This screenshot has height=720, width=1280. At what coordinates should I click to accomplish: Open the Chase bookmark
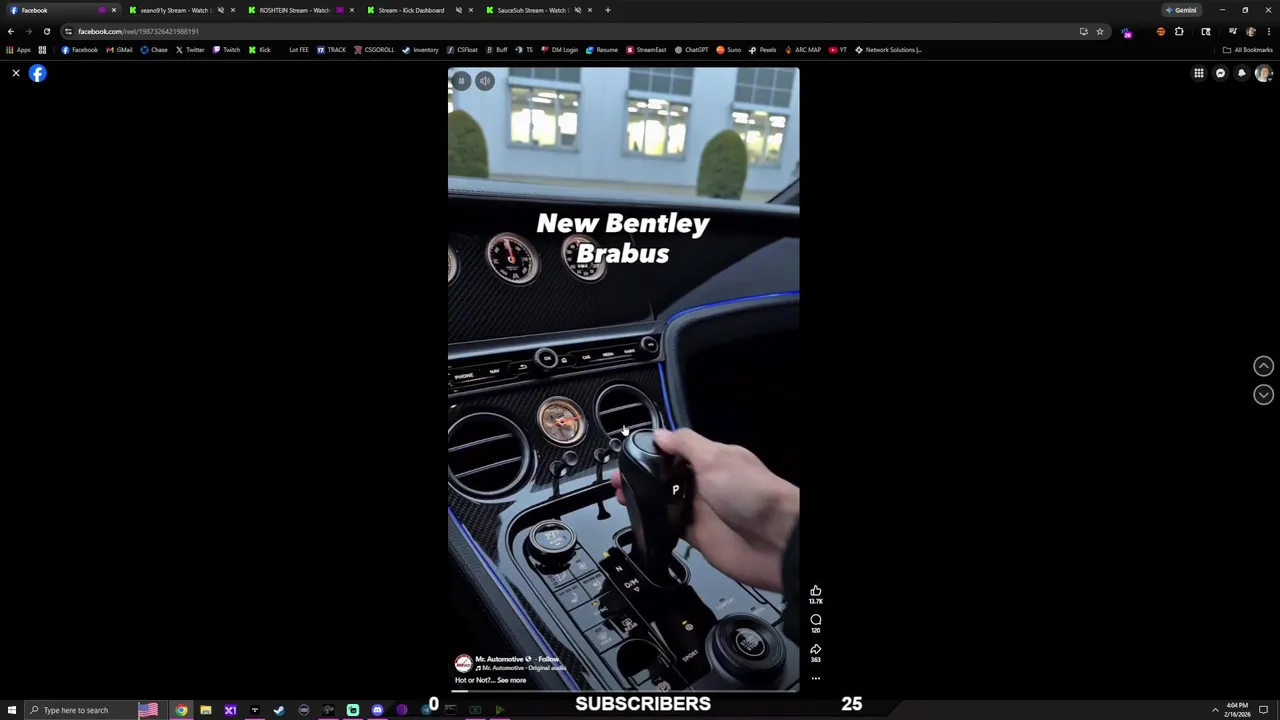coord(154,50)
